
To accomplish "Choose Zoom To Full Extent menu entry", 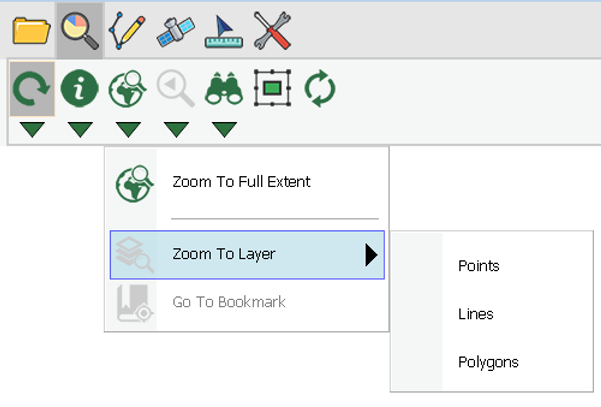I will click(247, 182).
